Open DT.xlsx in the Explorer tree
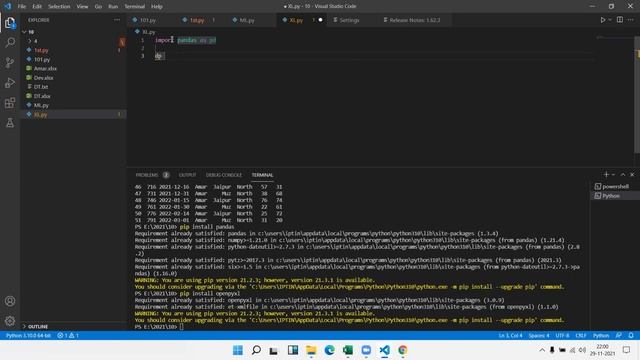Image resolution: width=640 pixels, height=360 pixels. coord(73,96)
